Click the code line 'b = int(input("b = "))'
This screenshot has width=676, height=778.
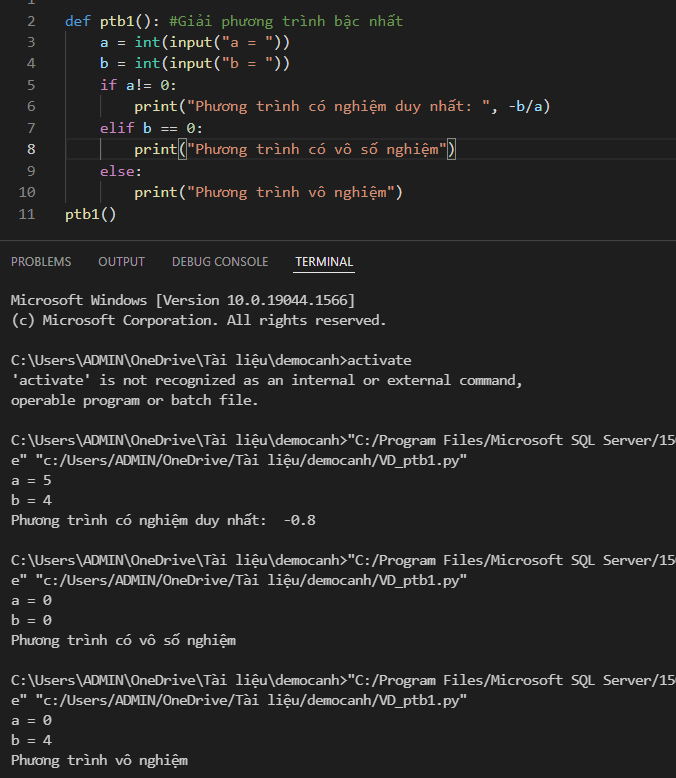point(195,64)
